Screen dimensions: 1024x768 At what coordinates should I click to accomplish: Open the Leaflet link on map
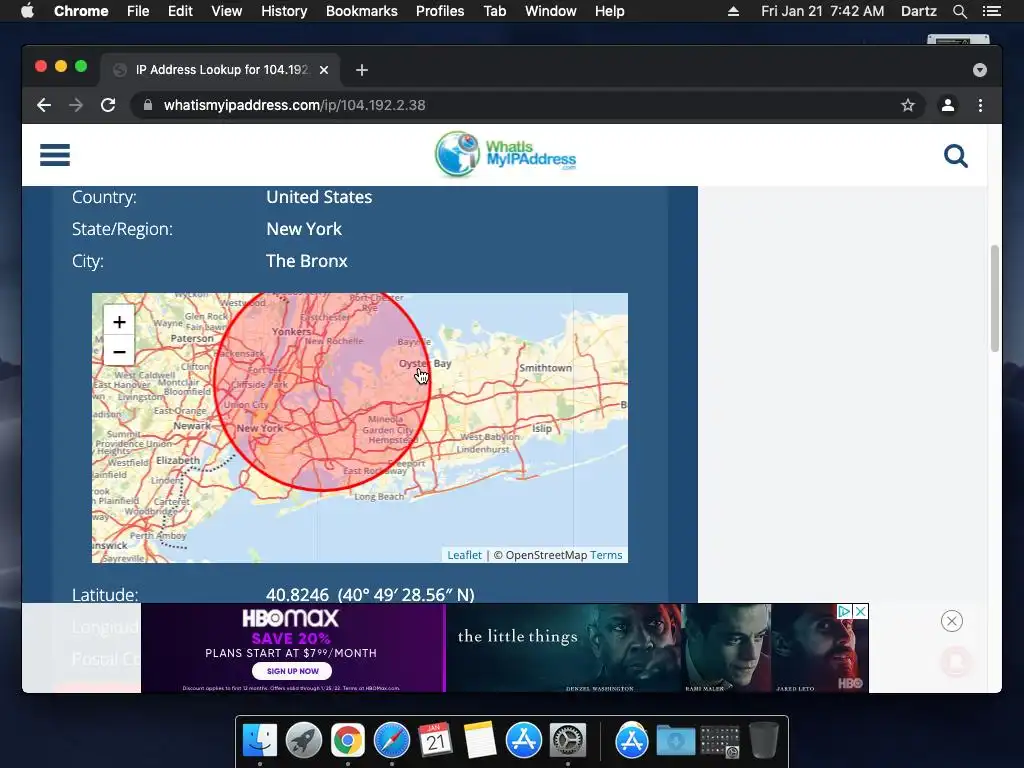(464, 555)
